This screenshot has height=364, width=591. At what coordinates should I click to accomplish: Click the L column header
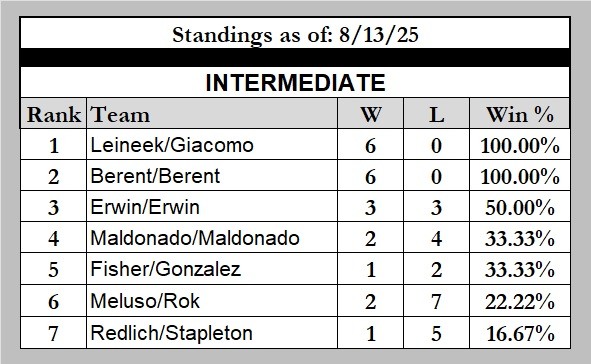(x=436, y=114)
